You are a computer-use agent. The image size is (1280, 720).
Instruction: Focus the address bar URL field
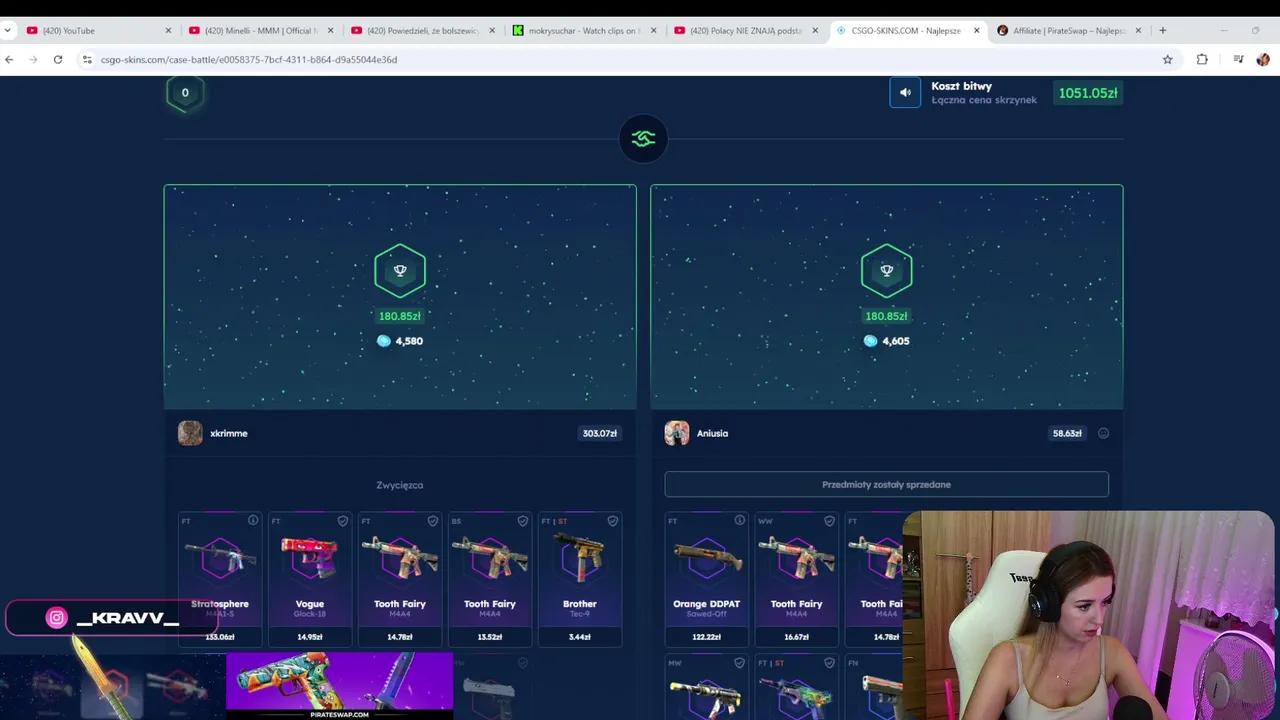click(620, 59)
